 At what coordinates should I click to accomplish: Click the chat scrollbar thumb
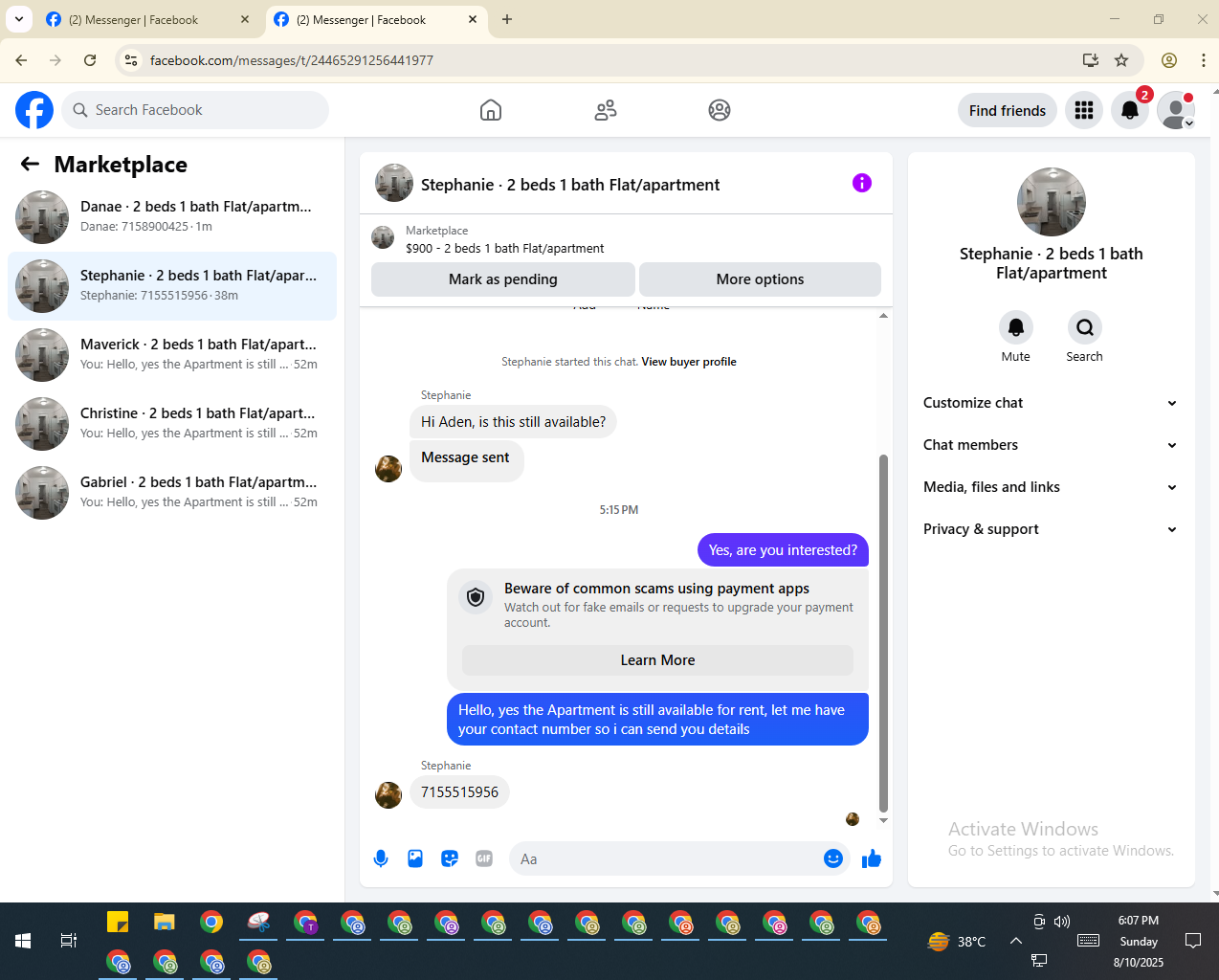(883, 634)
